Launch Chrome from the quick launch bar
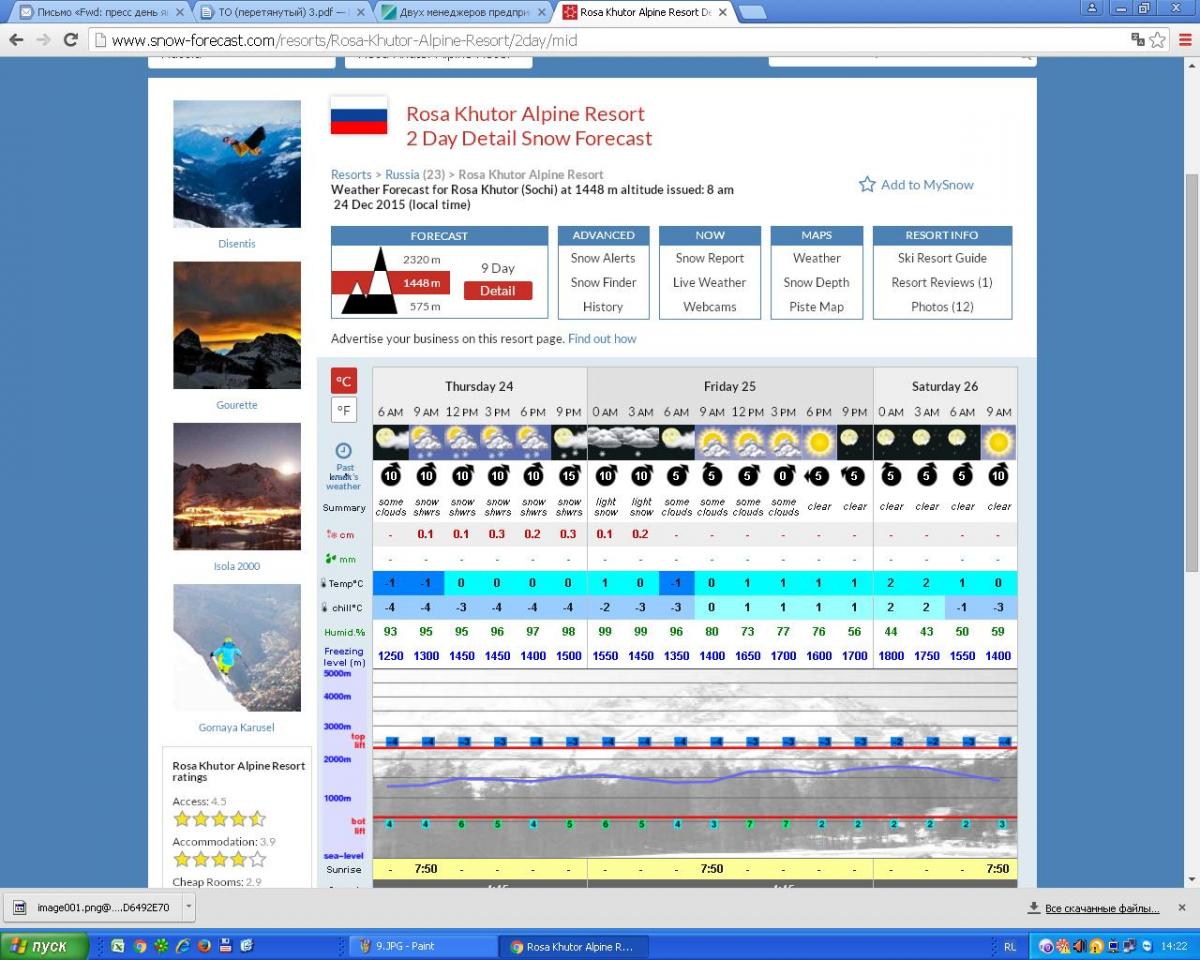The width and height of the screenshot is (1200, 960). [140, 946]
